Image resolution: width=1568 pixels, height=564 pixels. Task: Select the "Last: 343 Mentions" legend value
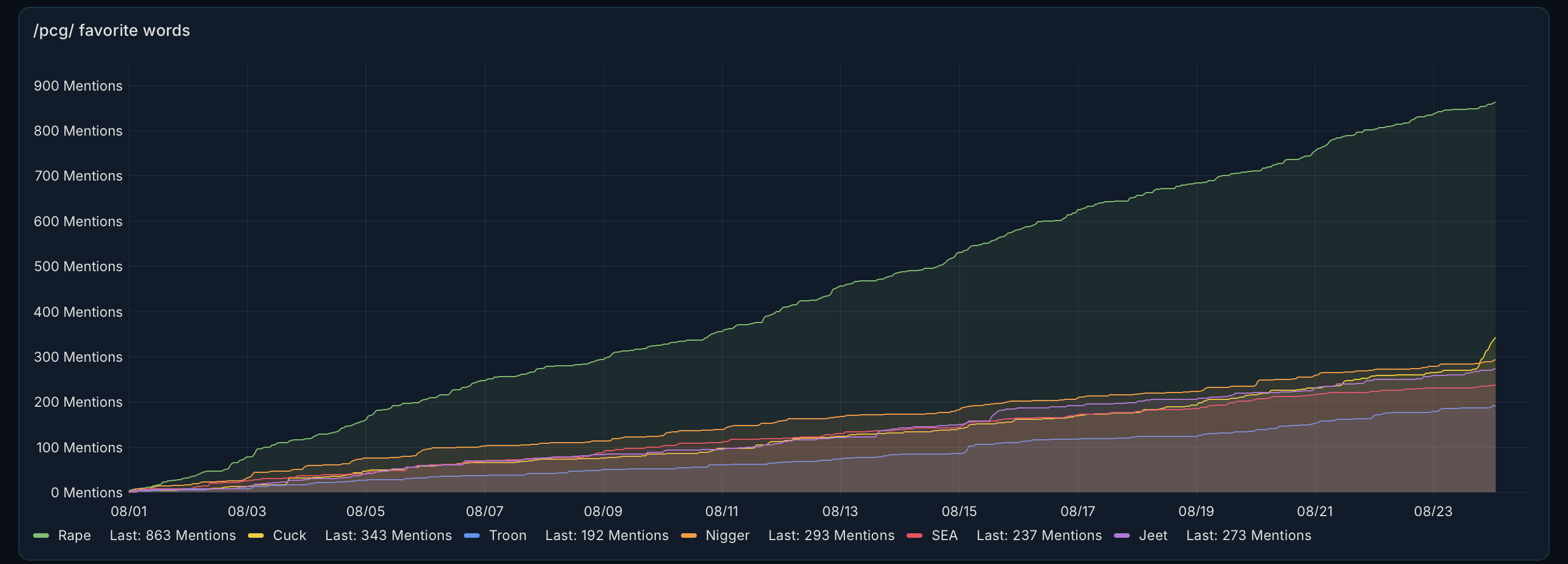pyautogui.click(x=389, y=536)
